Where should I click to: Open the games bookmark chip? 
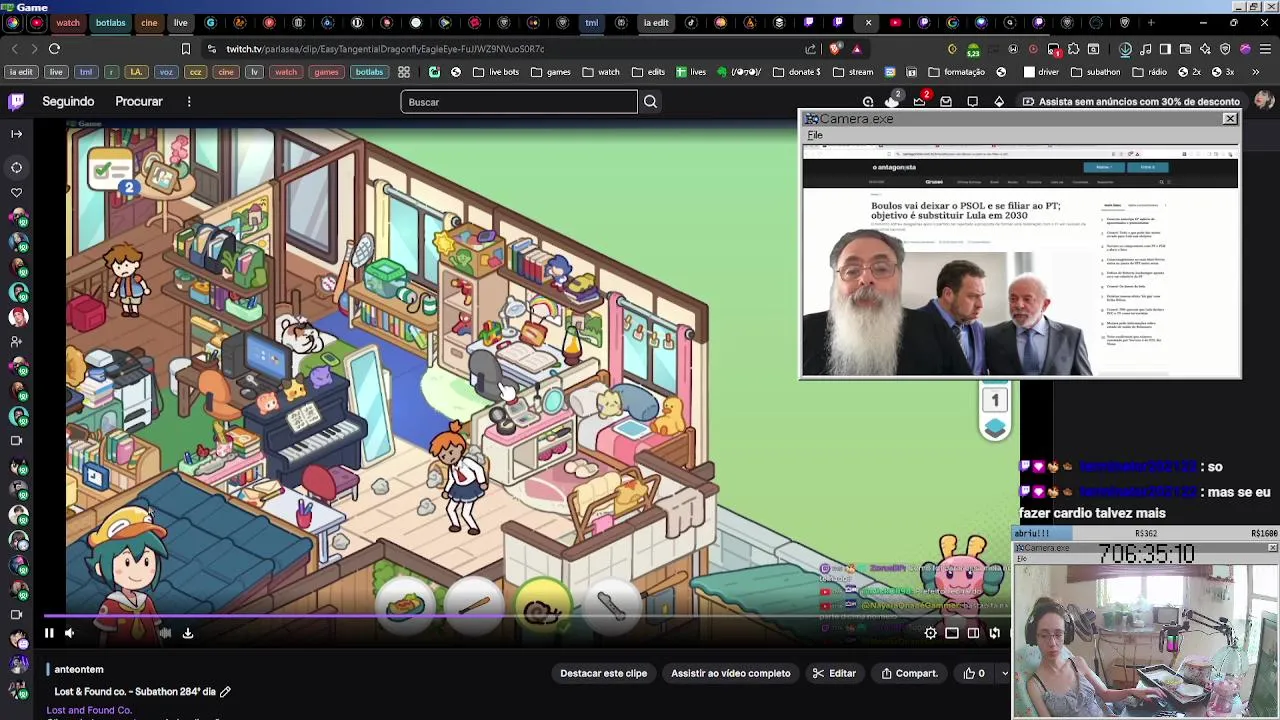[326, 72]
